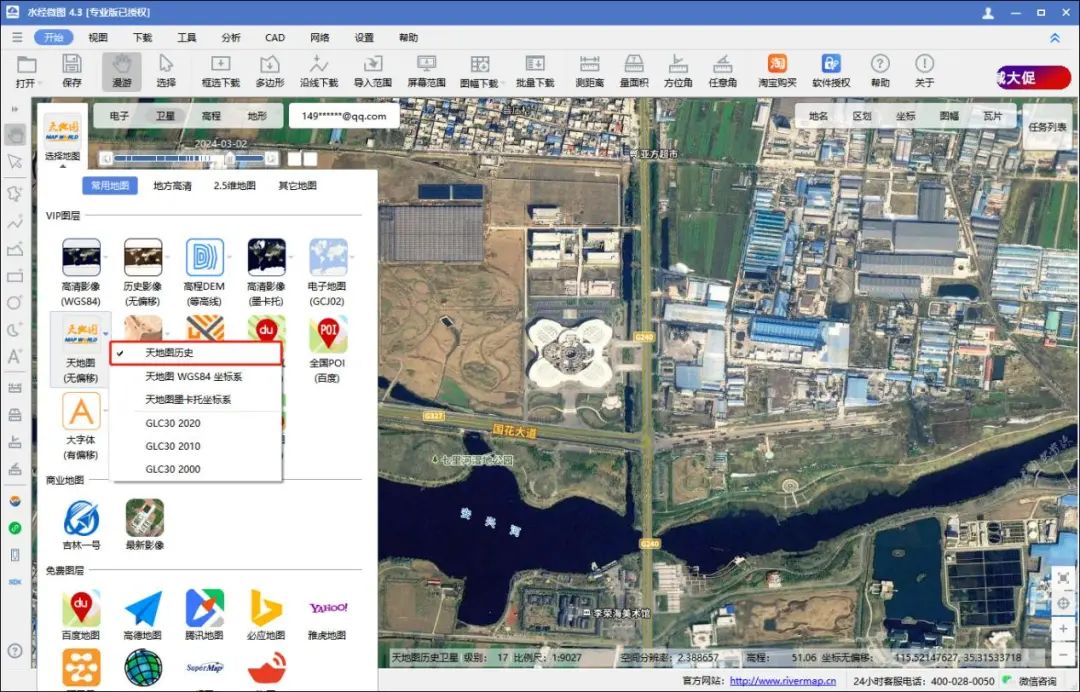Open the 视图 ribbon tab
This screenshot has height=692, width=1080.
coord(98,37)
